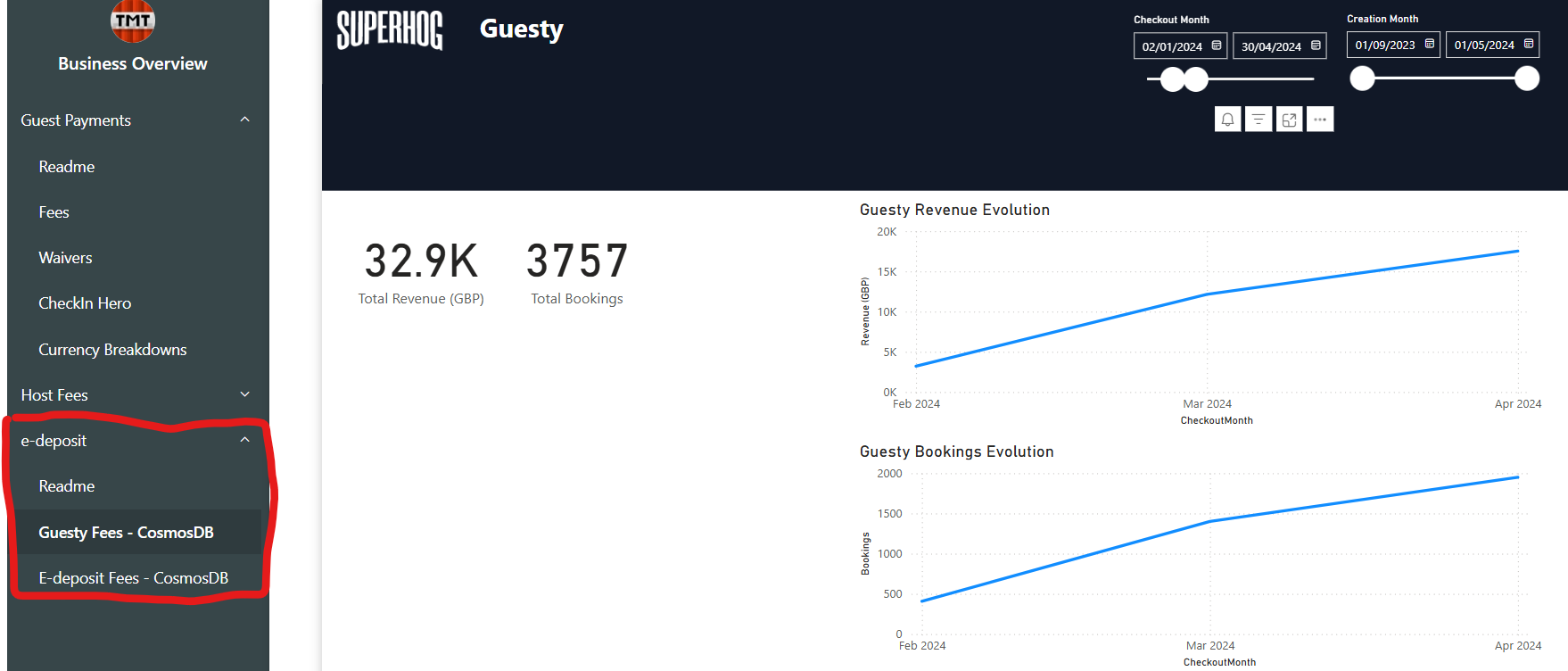
Task: Open calendar for Creation Month start date
Action: pos(1429,44)
